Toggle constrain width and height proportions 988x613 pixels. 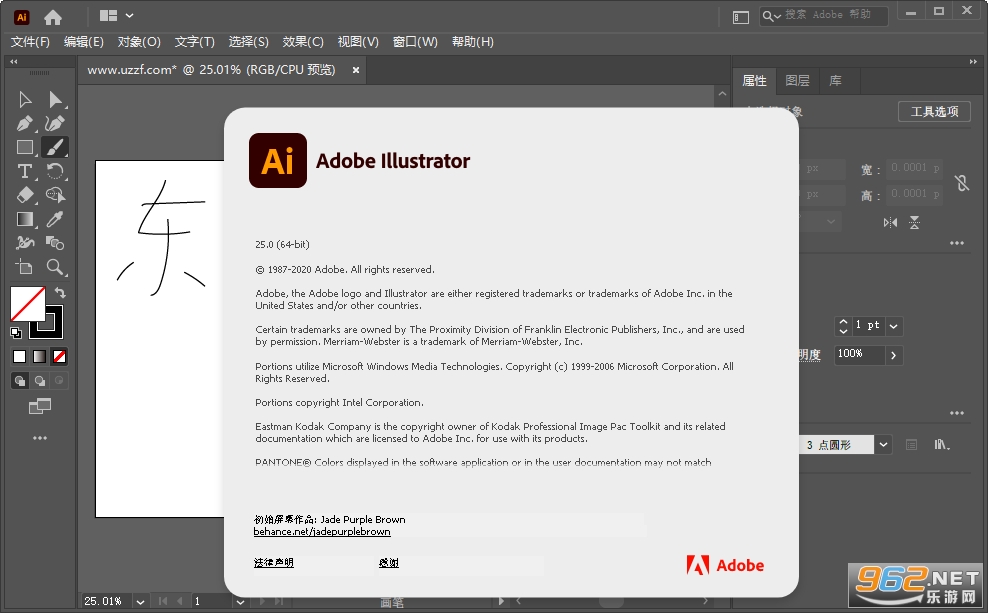[962, 183]
